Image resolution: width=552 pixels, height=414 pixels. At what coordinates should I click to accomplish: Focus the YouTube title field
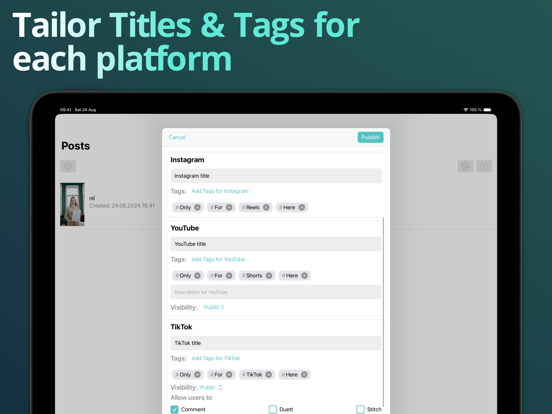coord(276,244)
